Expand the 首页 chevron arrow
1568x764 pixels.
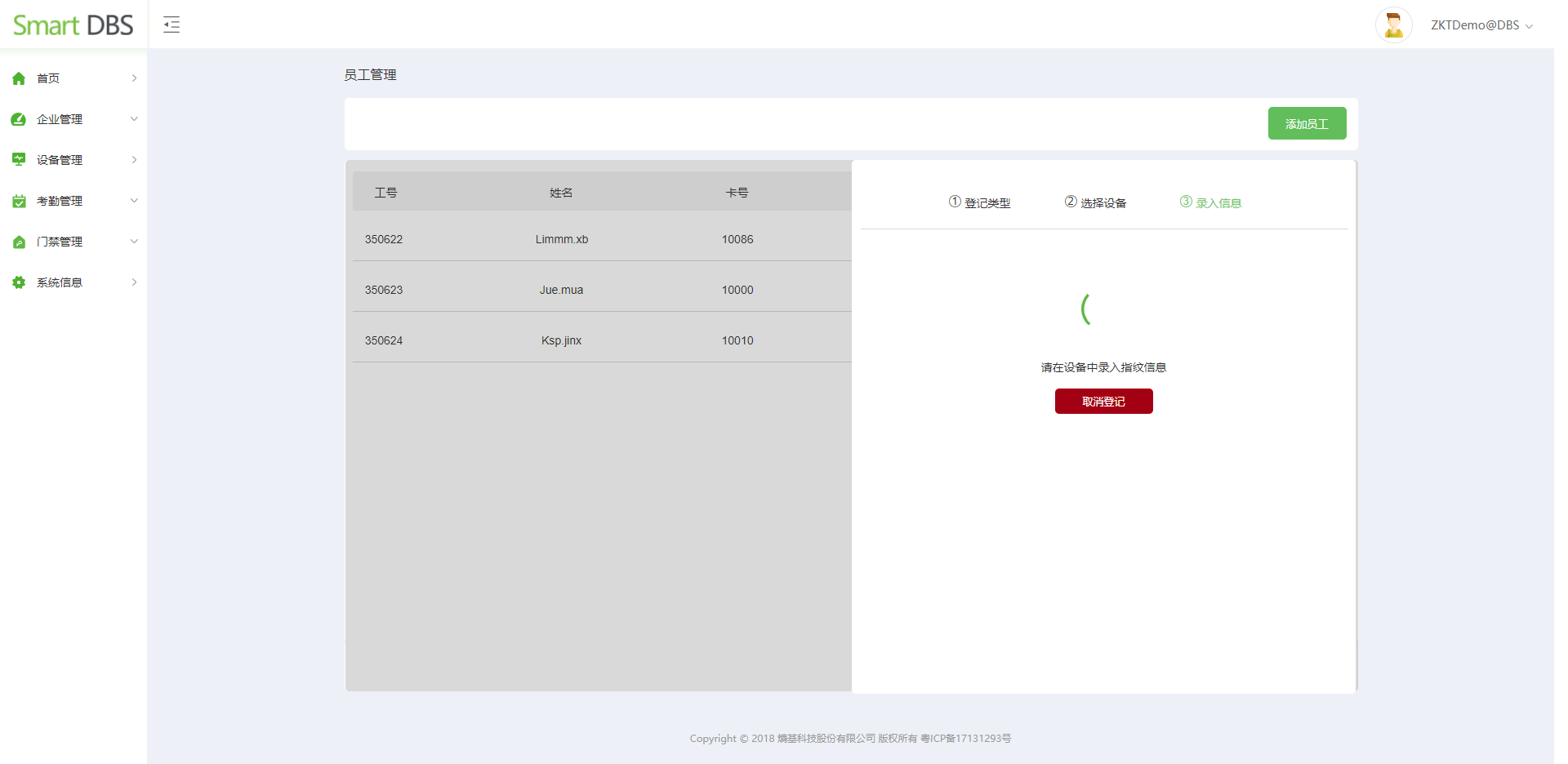134,78
